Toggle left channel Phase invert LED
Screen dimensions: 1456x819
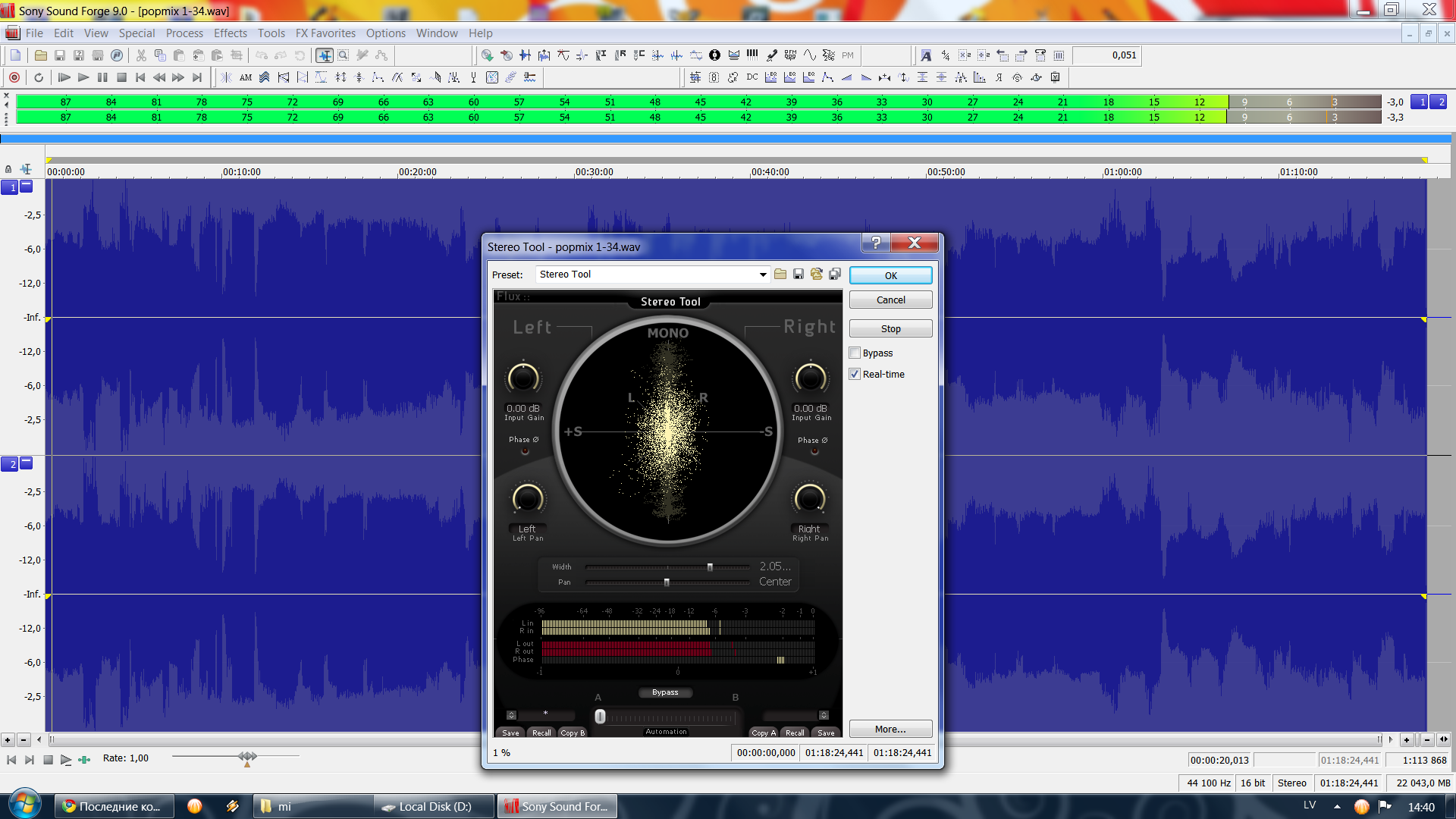pos(525,451)
